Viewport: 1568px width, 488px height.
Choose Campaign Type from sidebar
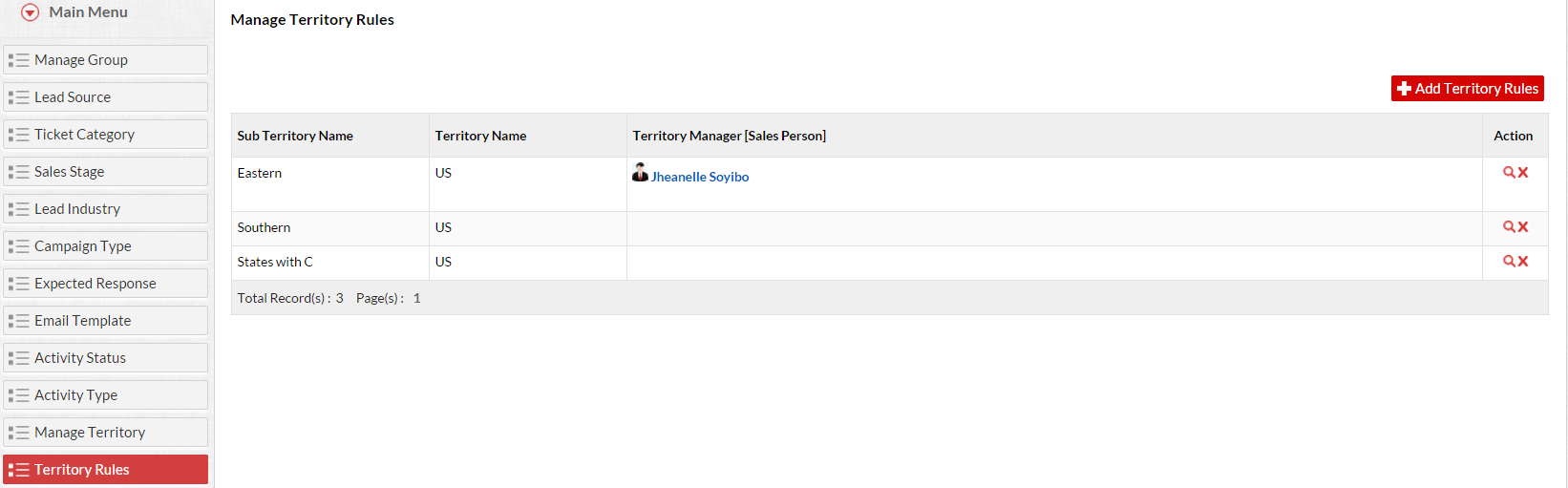pos(105,246)
